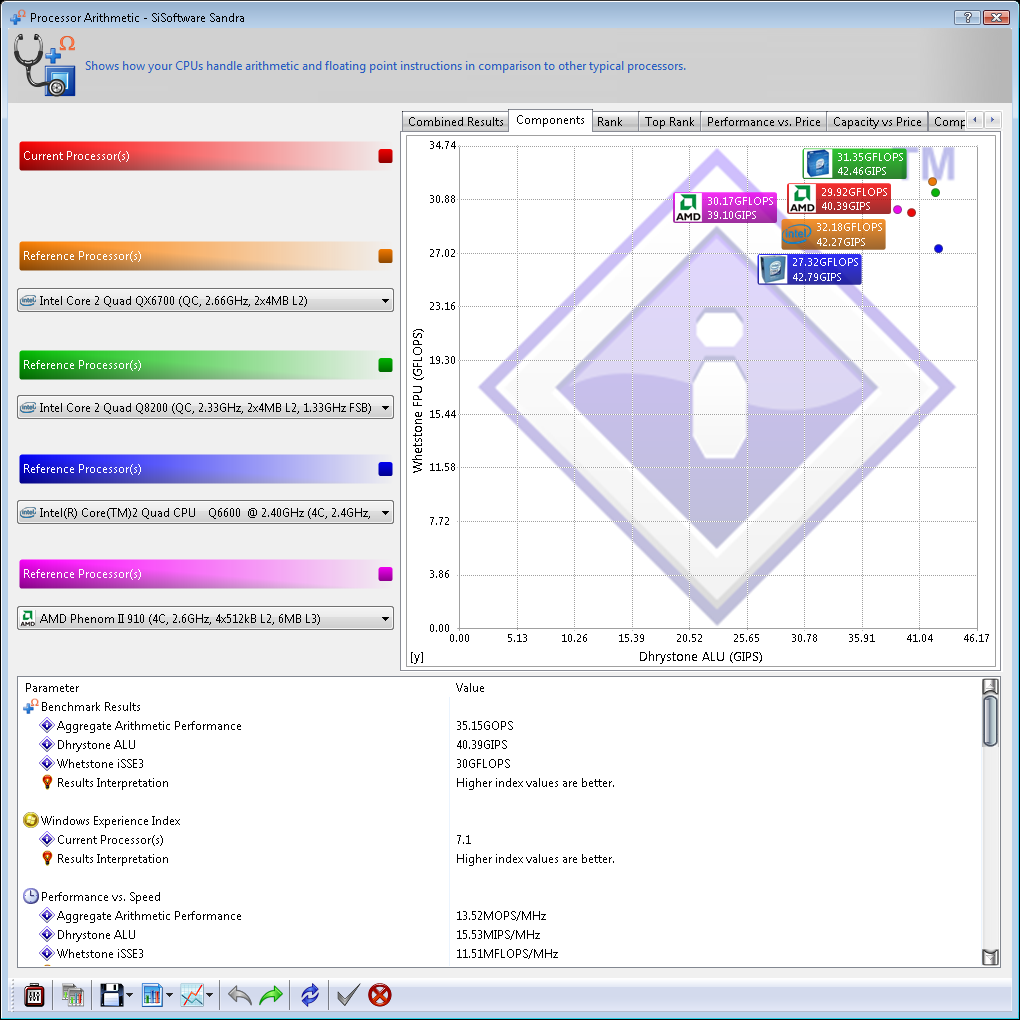Click the grey checkmark OK icon
Screen dimensions: 1020x1020
[348, 995]
